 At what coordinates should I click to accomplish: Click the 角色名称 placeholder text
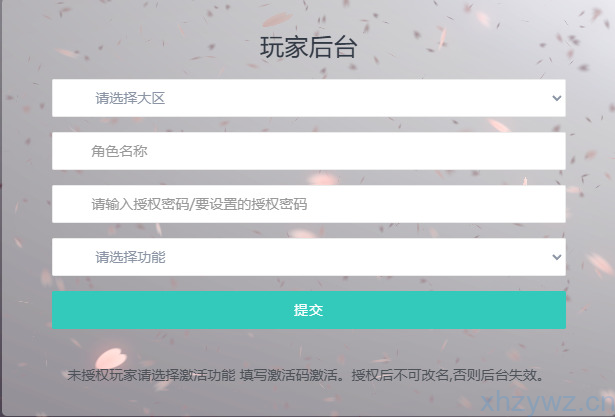120,151
